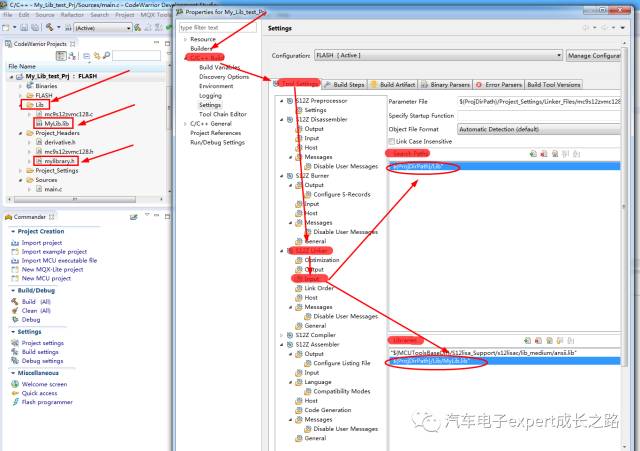The image size is (640, 451).
Task: Click the Parameter File input field
Action: tap(539, 101)
